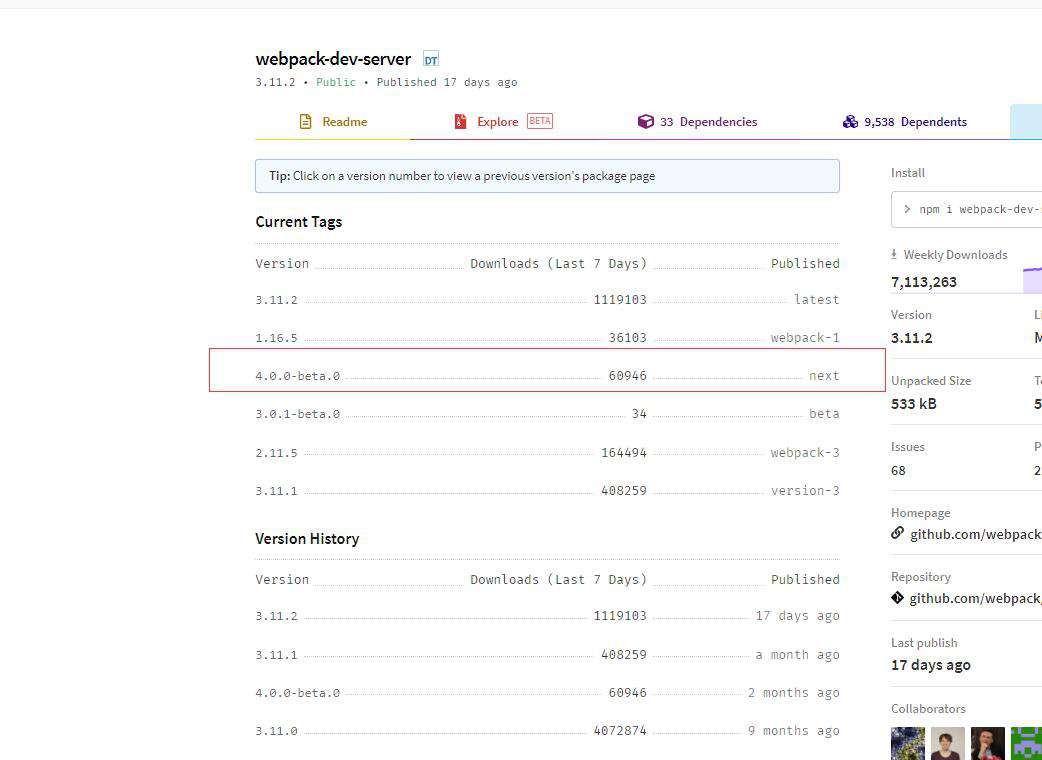Click the first collaborator avatar
Viewport: 1042px width, 760px height.
[908, 743]
